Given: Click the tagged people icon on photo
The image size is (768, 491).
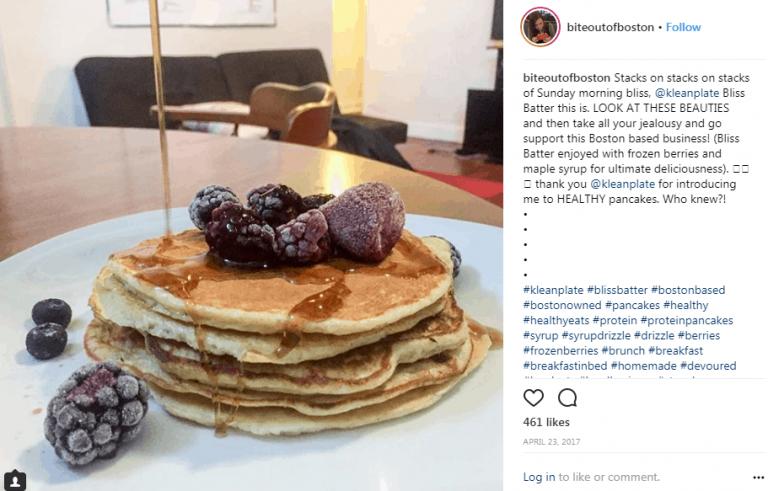Looking at the screenshot, I should [15, 479].
